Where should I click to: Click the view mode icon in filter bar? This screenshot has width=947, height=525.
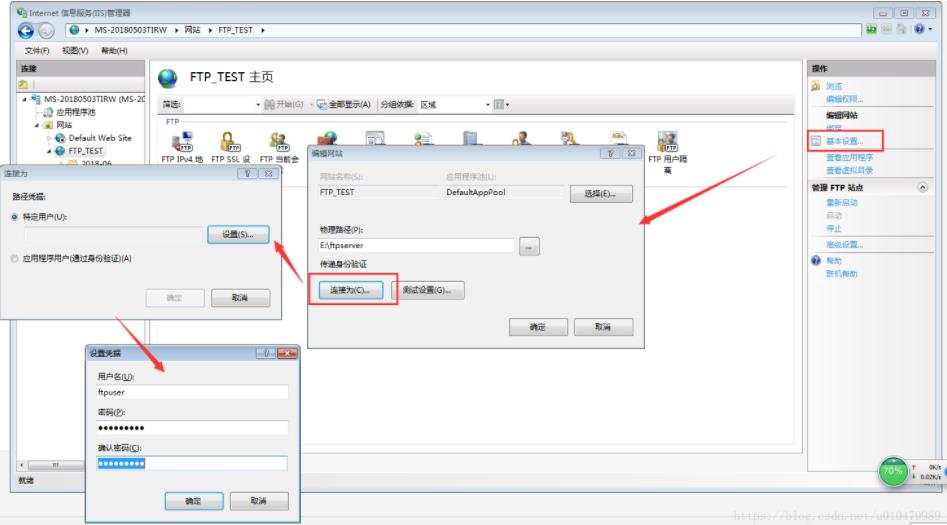(x=499, y=105)
